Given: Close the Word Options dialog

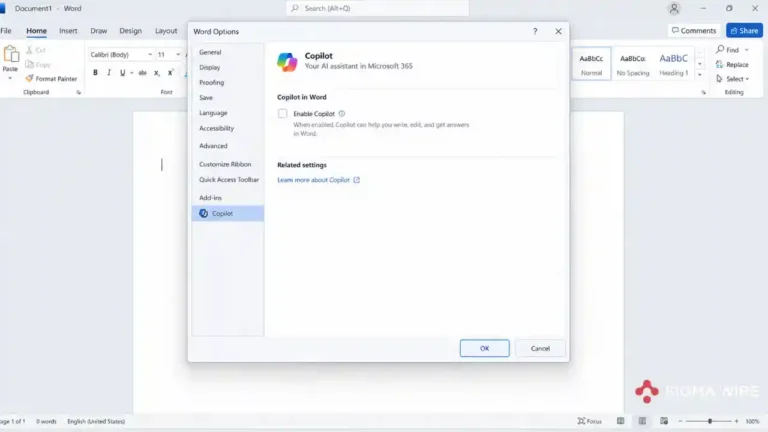Looking at the screenshot, I should pos(558,31).
